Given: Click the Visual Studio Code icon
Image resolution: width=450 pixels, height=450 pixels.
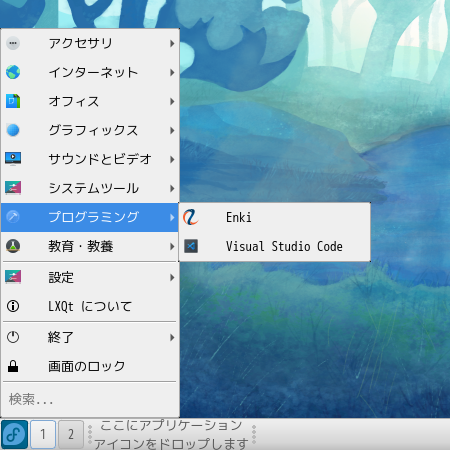Looking at the screenshot, I should [191, 246].
